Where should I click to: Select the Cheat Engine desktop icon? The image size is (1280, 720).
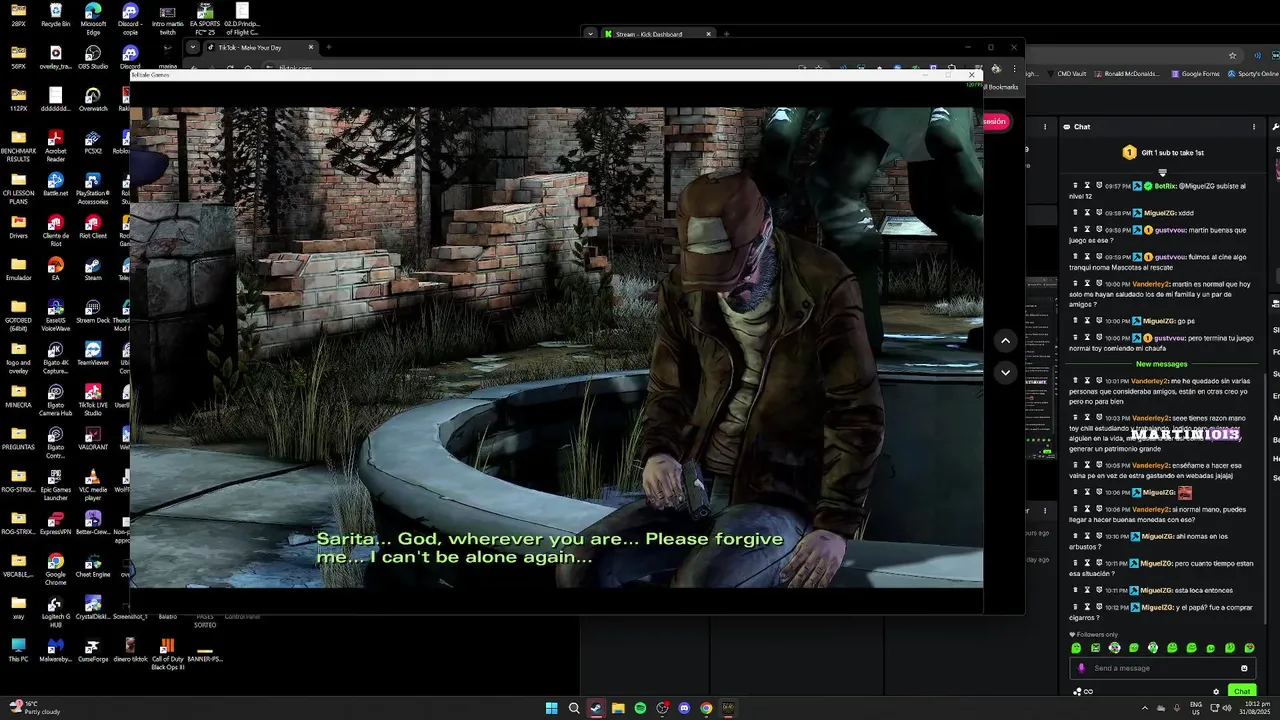tap(93, 565)
